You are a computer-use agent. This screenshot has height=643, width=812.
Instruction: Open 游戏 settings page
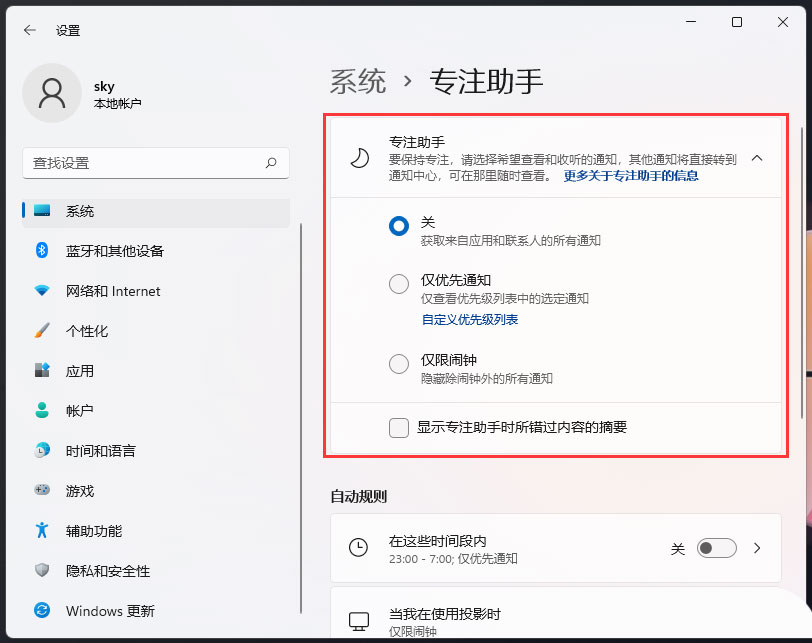click(x=155, y=490)
